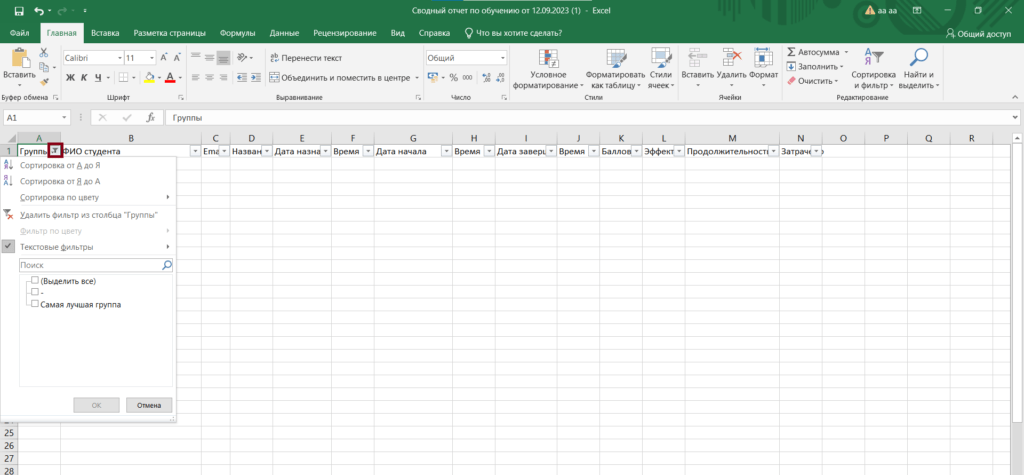
Task: Click the Вставить paste clipboard icon
Action: tap(19, 60)
